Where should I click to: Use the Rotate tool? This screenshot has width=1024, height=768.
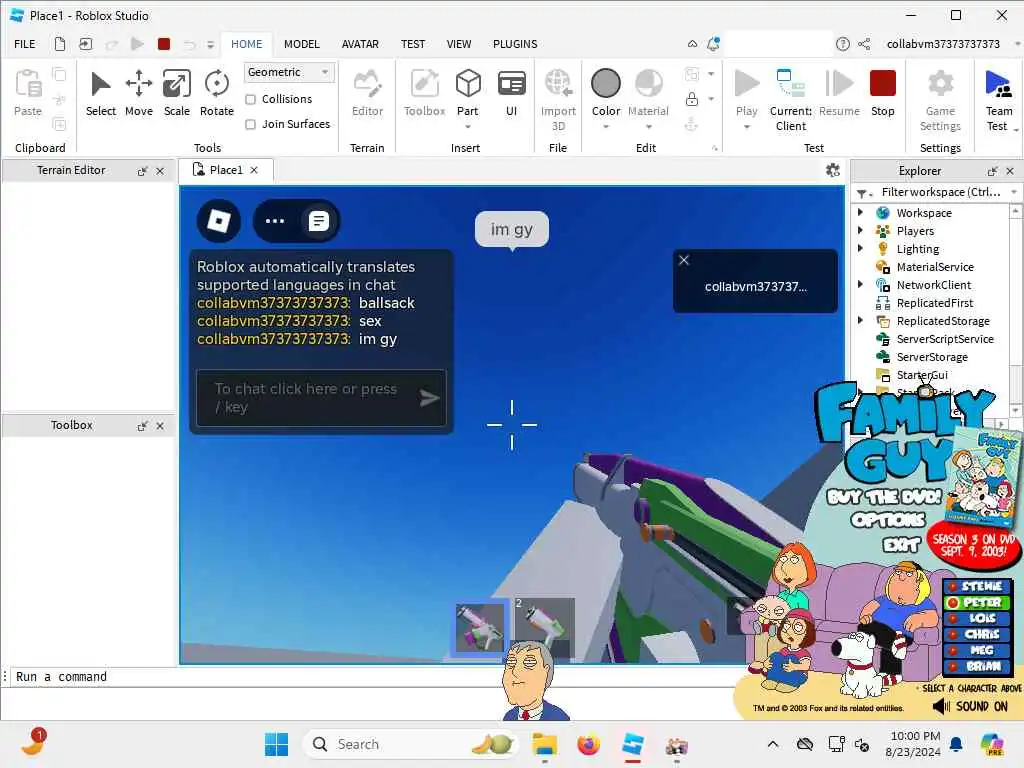(x=217, y=93)
